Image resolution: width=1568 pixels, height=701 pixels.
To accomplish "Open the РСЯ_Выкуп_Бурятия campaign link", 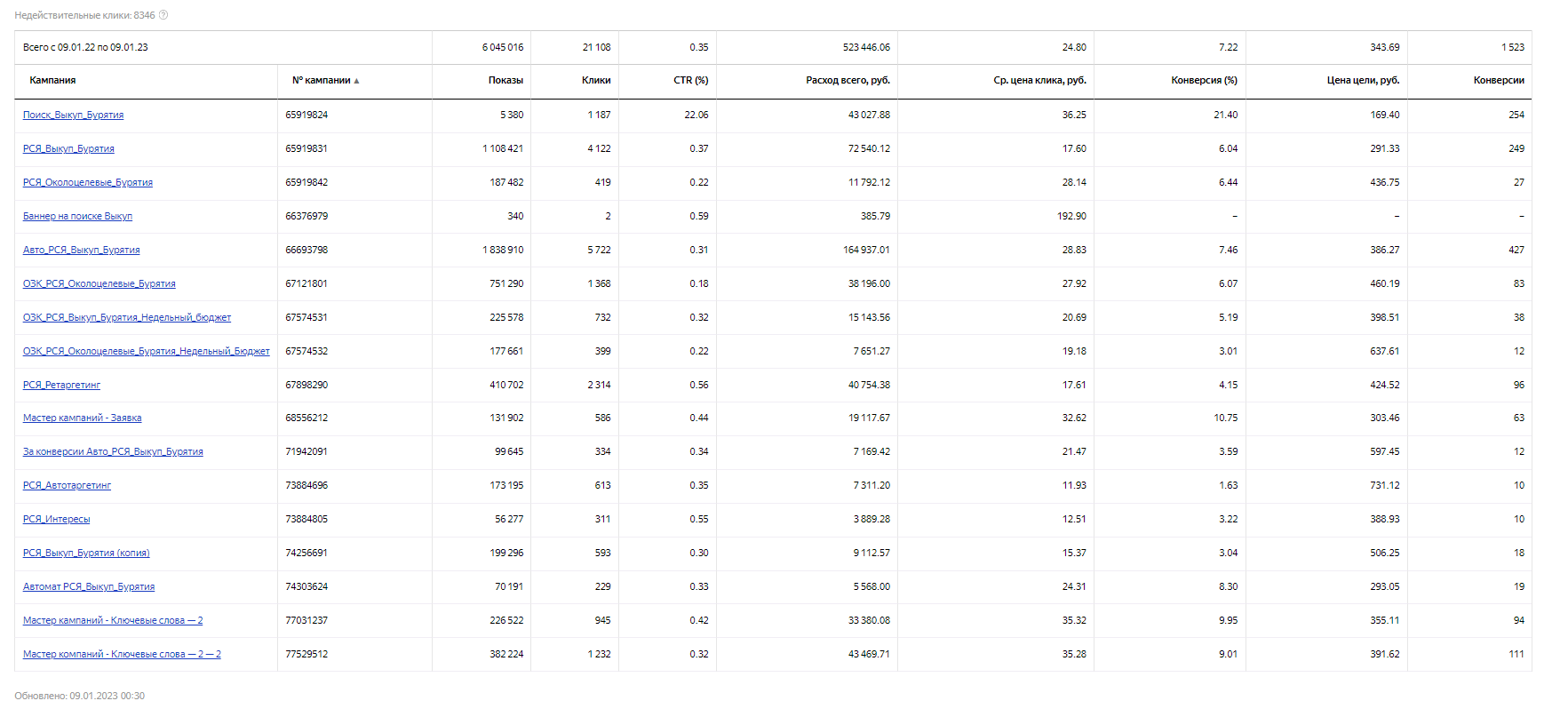I will pos(68,148).
